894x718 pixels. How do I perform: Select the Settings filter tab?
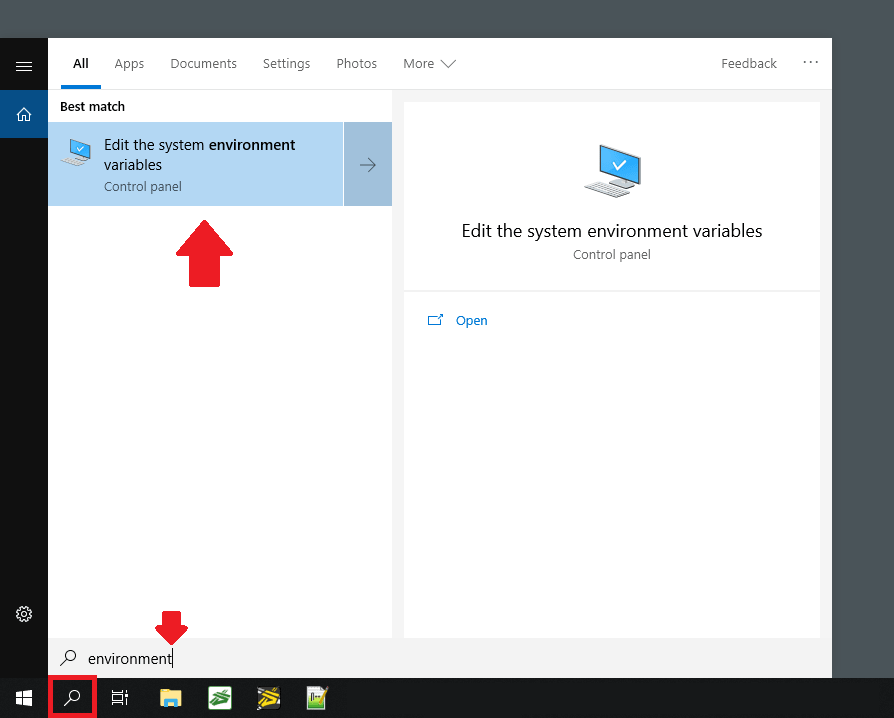click(286, 64)
